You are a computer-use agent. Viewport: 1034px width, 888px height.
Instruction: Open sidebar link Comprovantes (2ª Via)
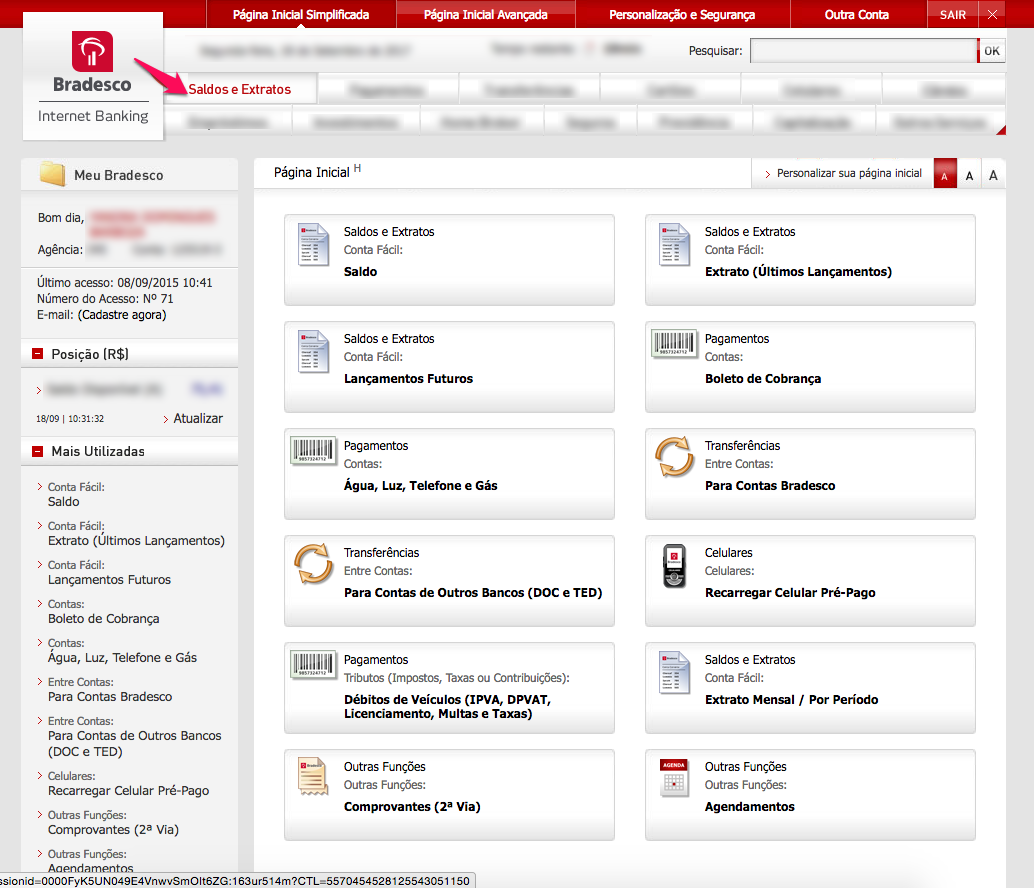(x=113, y=829)
